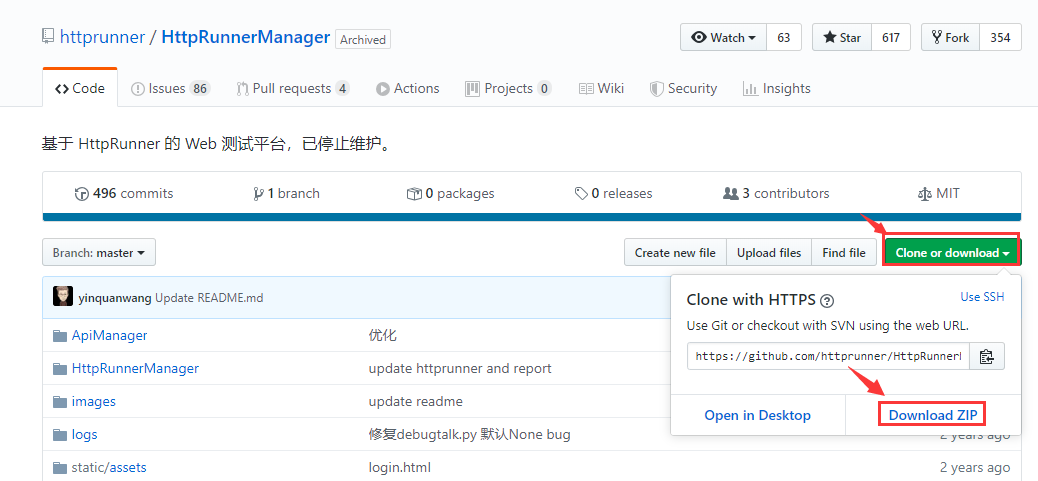Viewport: 1038px width, 481px height.
Task: Switch to the Security tab
Action: pyautogui.click(x=683, y=89)
